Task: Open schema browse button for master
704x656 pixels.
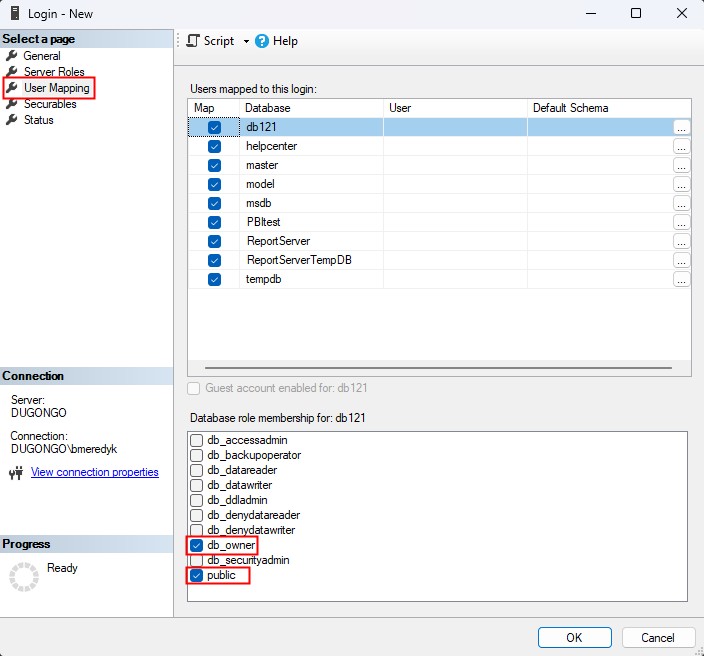Action: click(x=681, y=165)
